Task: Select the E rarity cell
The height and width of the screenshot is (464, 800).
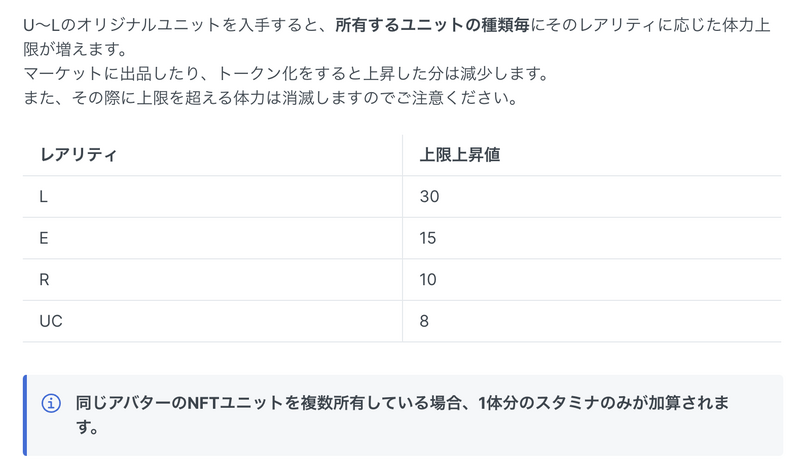Action: click(x=43, y=238)
